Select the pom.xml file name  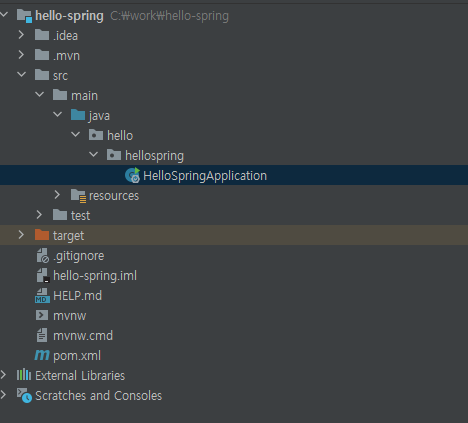(x=77, y=356)
